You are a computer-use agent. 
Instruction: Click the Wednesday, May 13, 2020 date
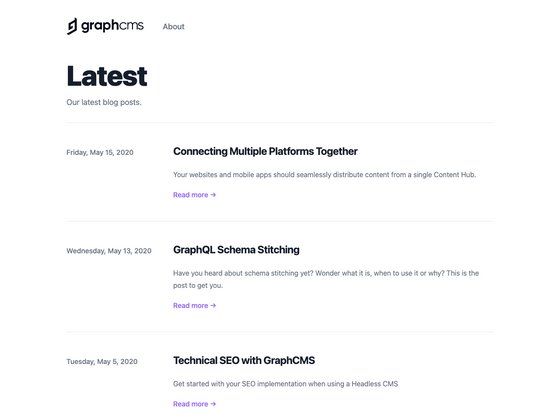[109, 251]
